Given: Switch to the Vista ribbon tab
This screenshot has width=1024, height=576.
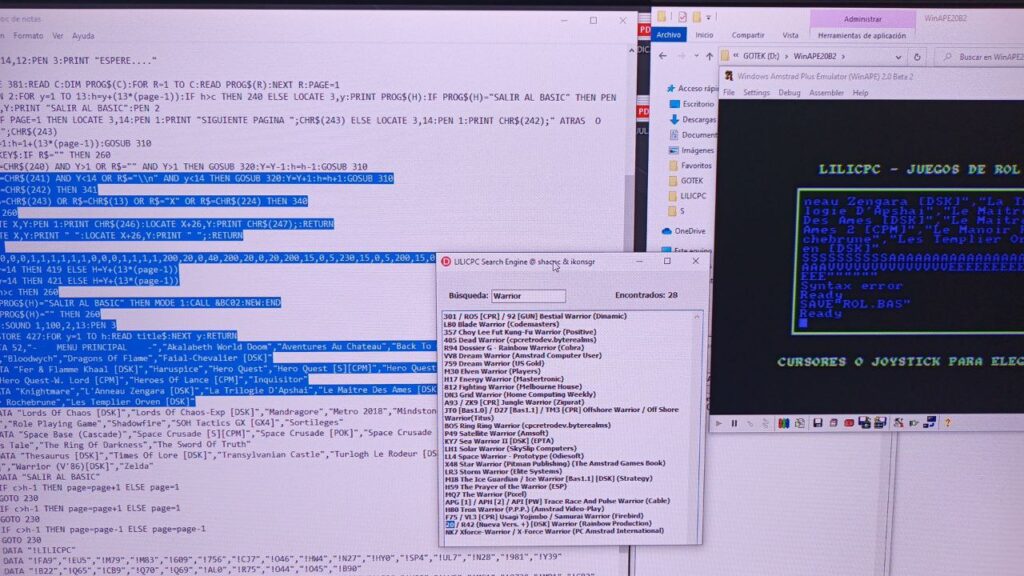Looking at the screenshot, I should point(790,35).
